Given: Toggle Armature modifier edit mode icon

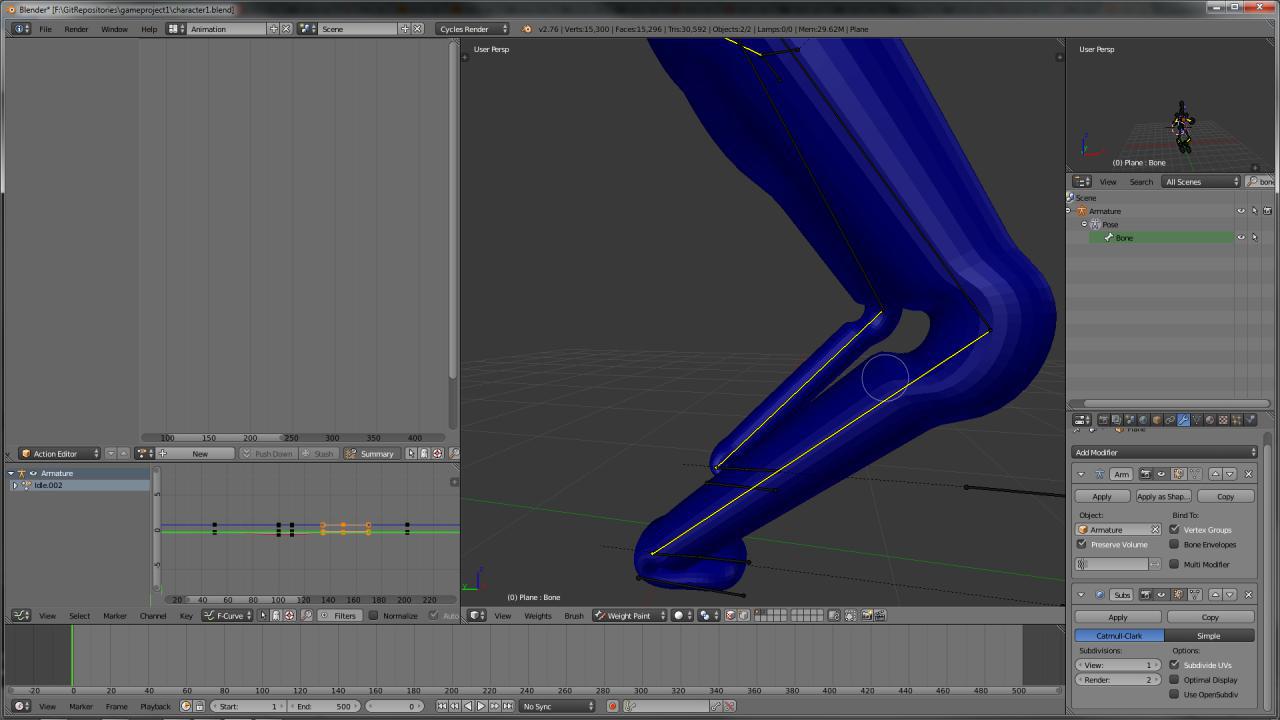Looking at the screenshot, I should [x=1179, y=474].
